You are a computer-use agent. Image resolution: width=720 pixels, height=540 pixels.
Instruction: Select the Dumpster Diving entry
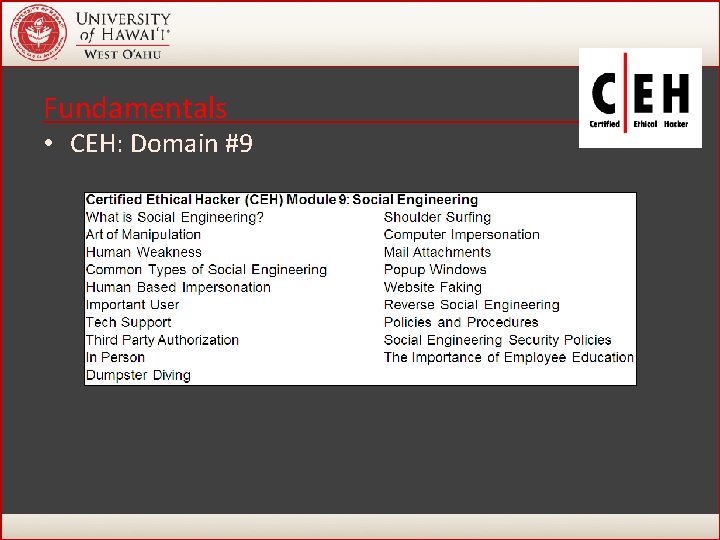pyautogui.click(x=138, y=375)
